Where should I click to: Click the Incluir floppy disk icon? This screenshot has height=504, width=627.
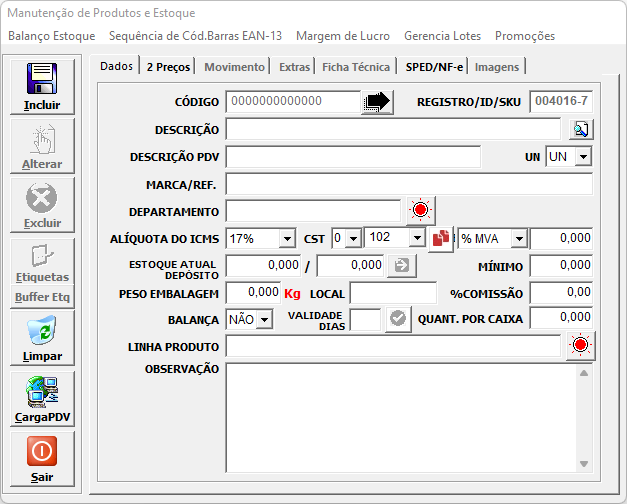point(42,79)
